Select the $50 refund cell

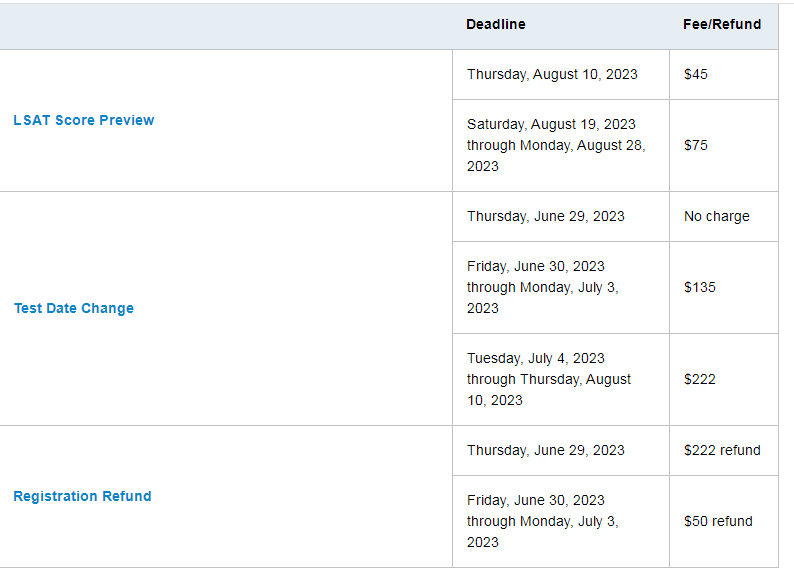click(724, 521)
